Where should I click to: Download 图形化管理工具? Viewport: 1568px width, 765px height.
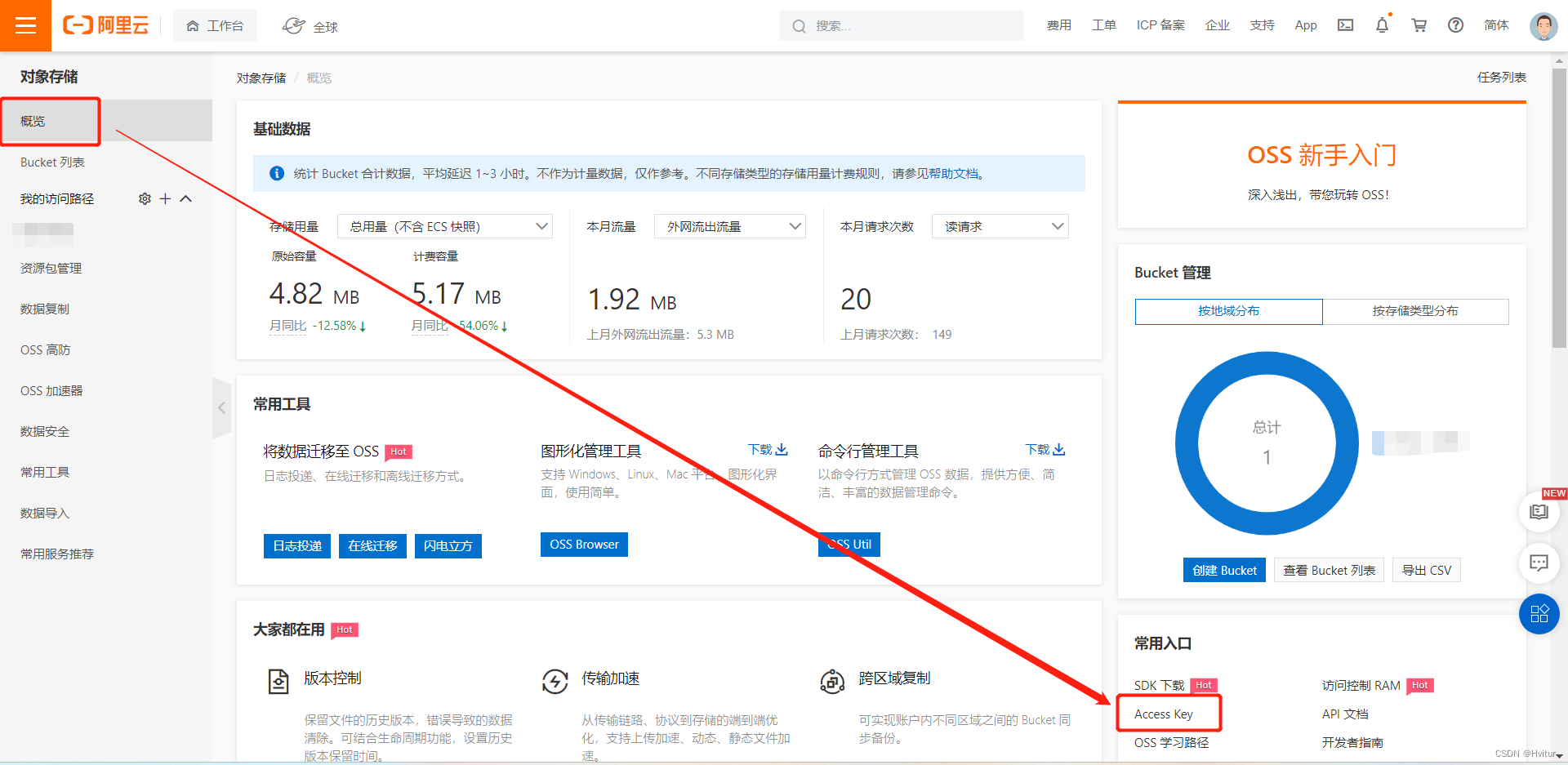pyautogui.click(x=768, y=450)
